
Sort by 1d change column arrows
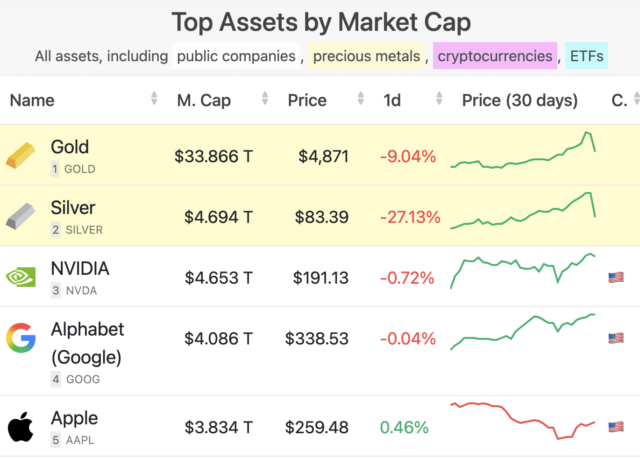point(437,100)
